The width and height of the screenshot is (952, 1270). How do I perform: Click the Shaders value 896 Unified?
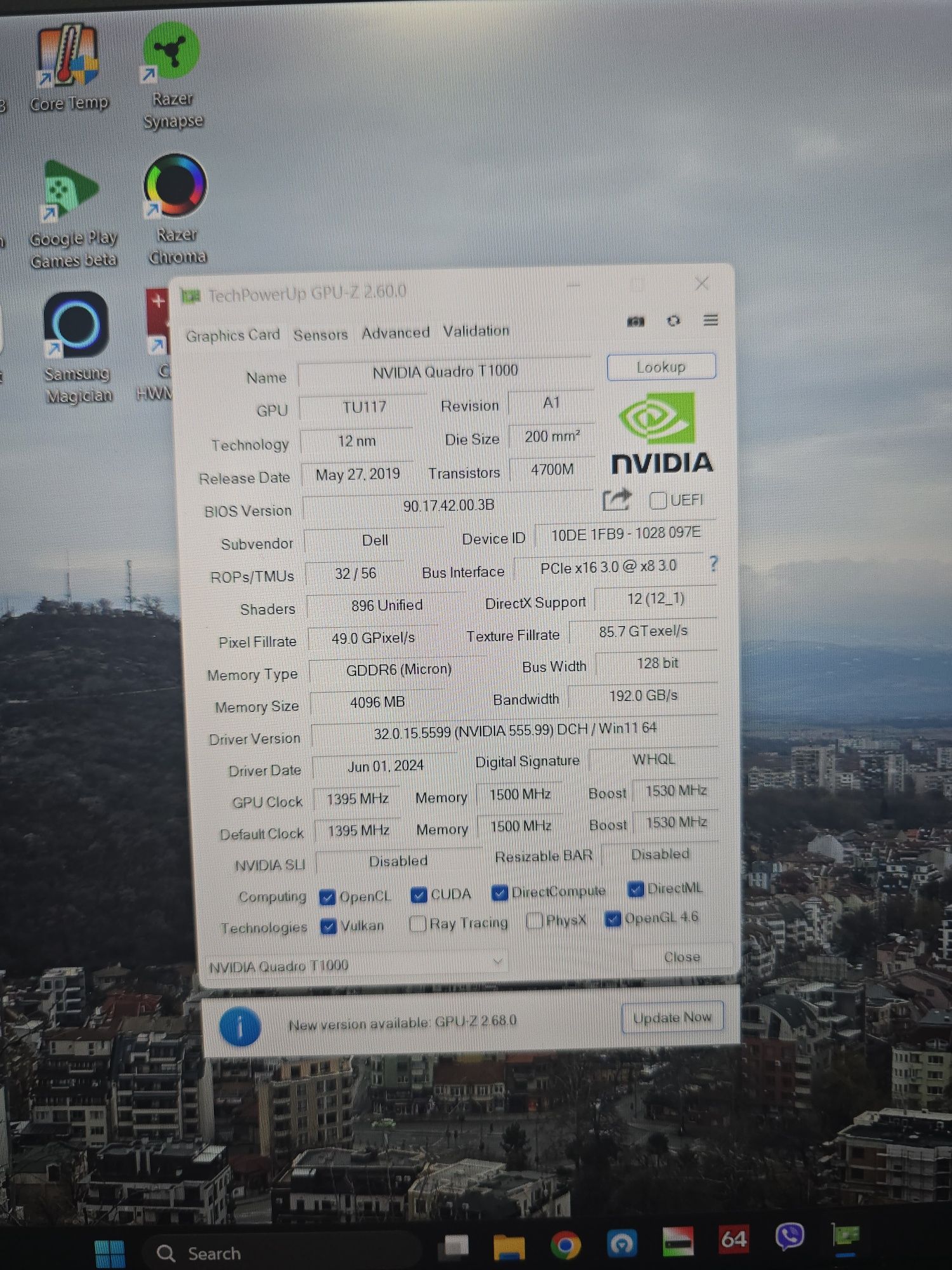(387, 605)
